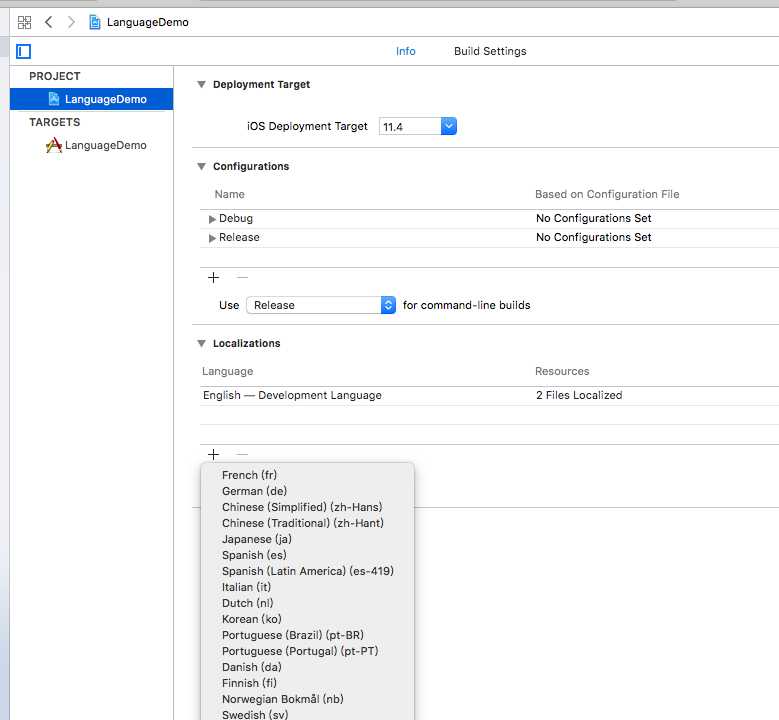The height and width of the screenshot is (720, 779).
Task: Select the English Development Language row
Action: (489, 396)
